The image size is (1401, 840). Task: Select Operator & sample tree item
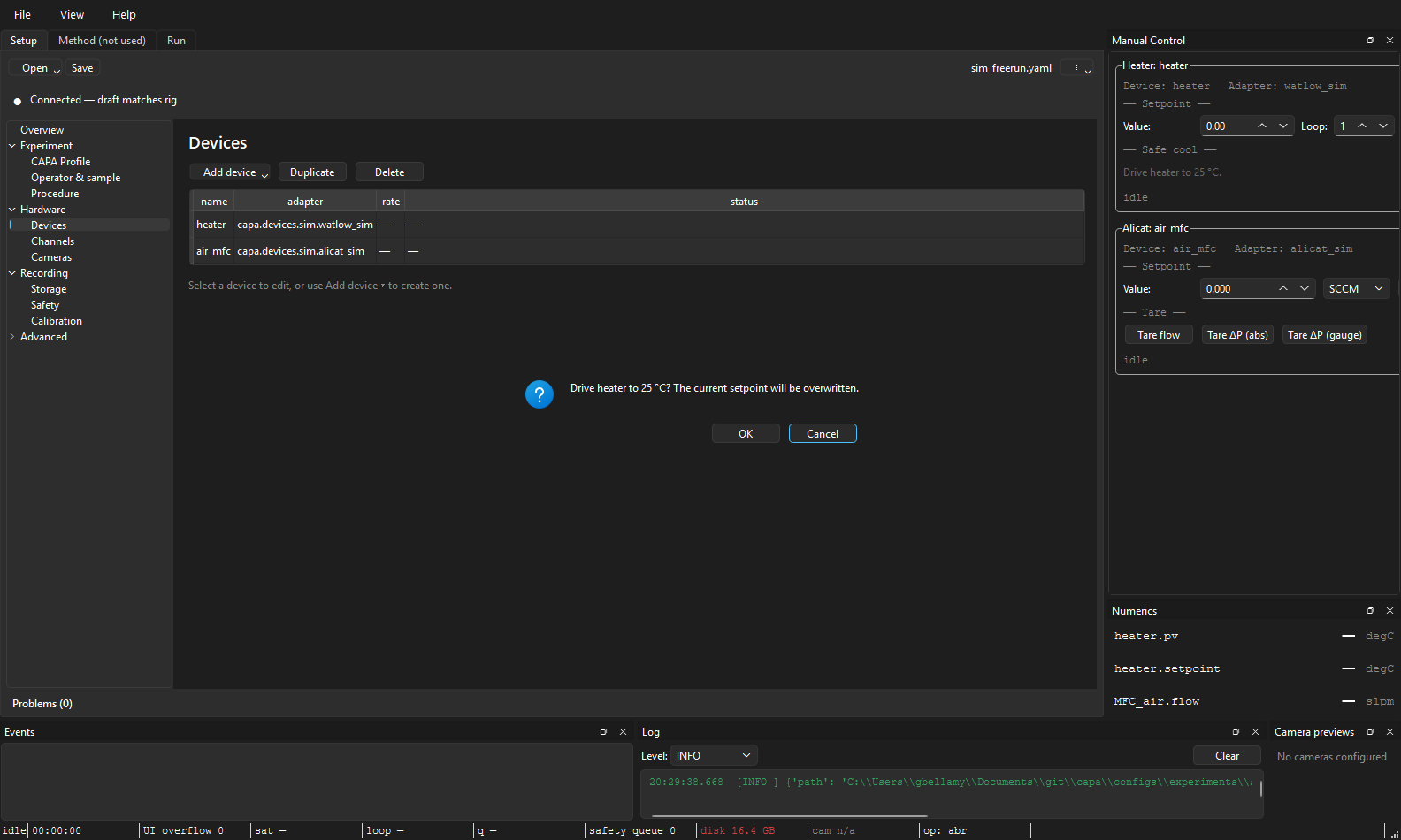point(76,178)
